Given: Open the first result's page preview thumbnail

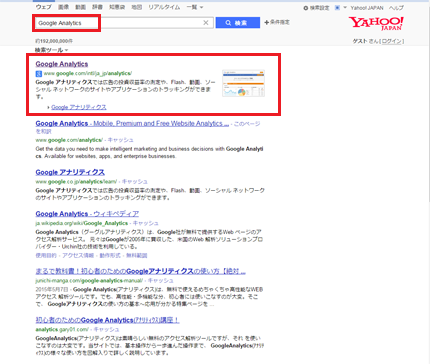Looking at the screenshot, I should (x=243, y=83).
